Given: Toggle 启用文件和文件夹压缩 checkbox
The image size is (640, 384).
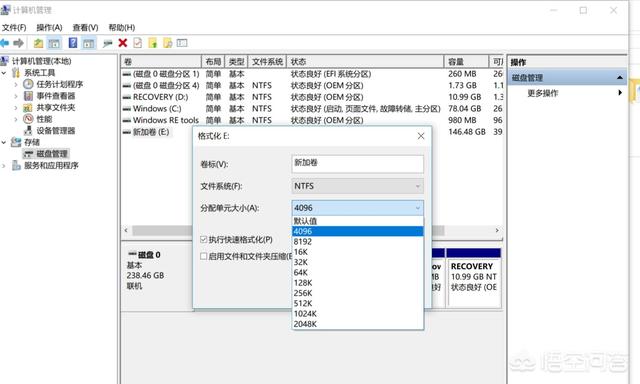Looking at the screenshot, I should tap(203, 256).
